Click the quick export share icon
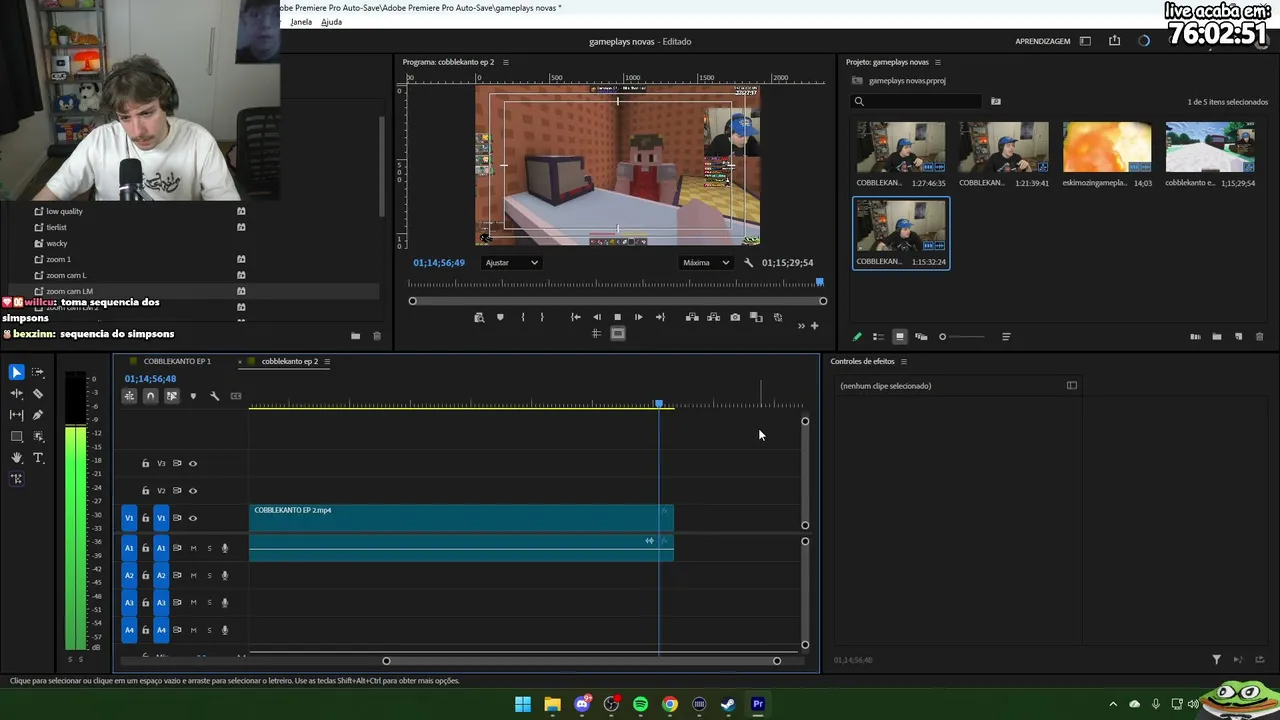The width and height of the screenshot is (1280, 720). coord(1114,41)
